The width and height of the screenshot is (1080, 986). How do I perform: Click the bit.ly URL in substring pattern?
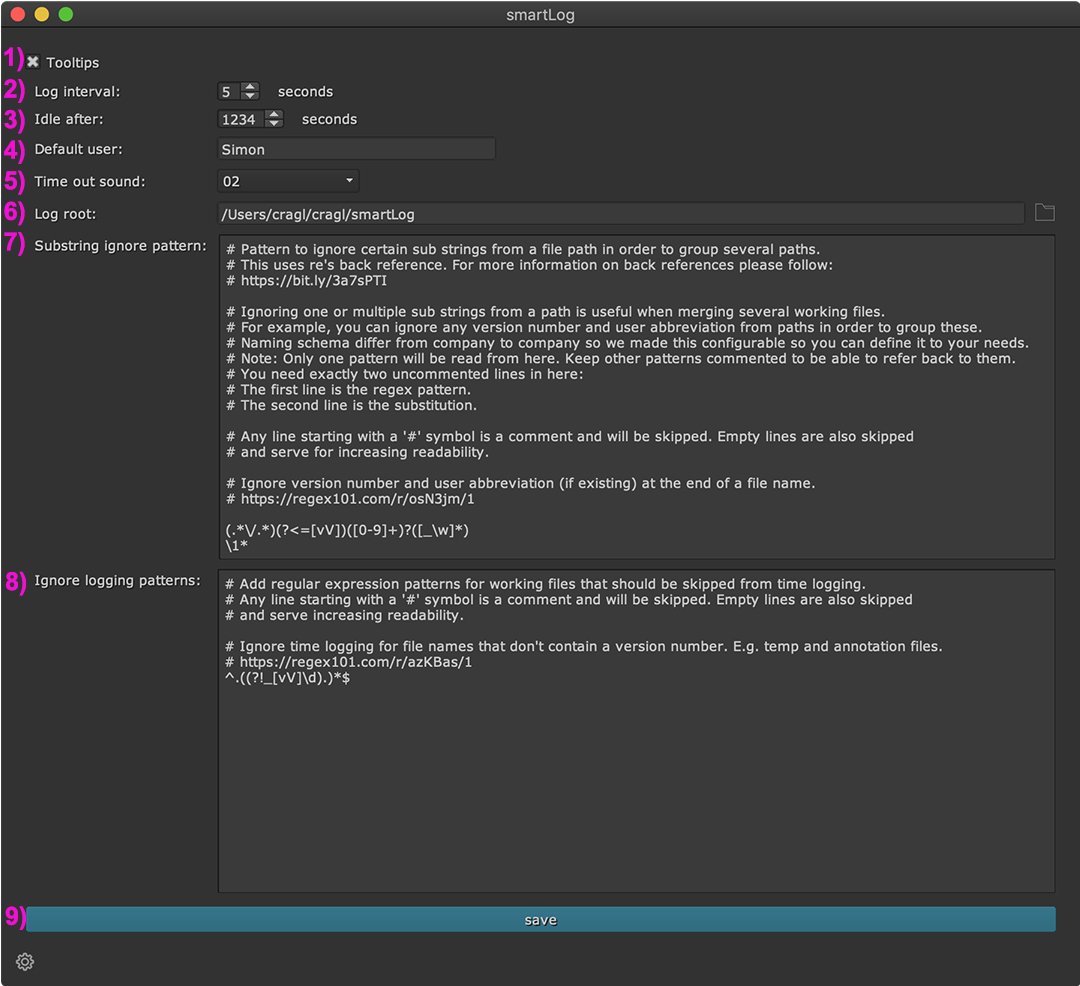click(x=314, y=281)
